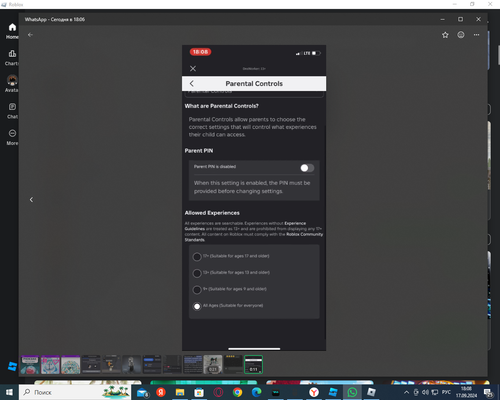500x400 pixels.
Task: Click the Parent PIN heading
Action: (x=199, y=151)
